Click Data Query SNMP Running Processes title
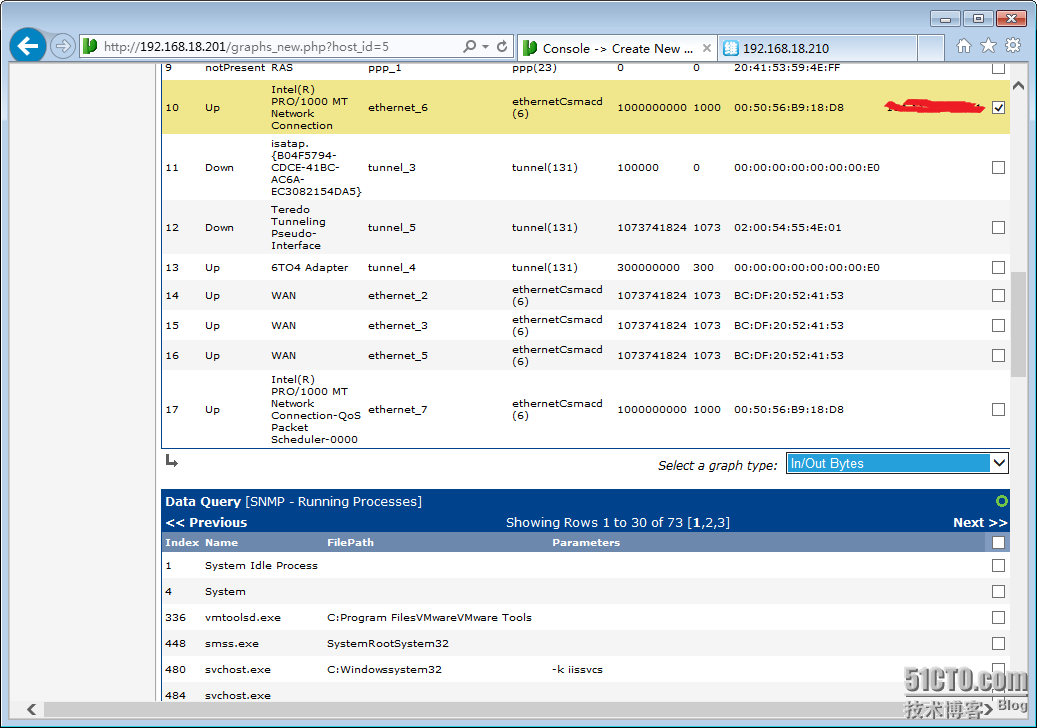This screenshot has width=1037, height=728. [293, 501]
